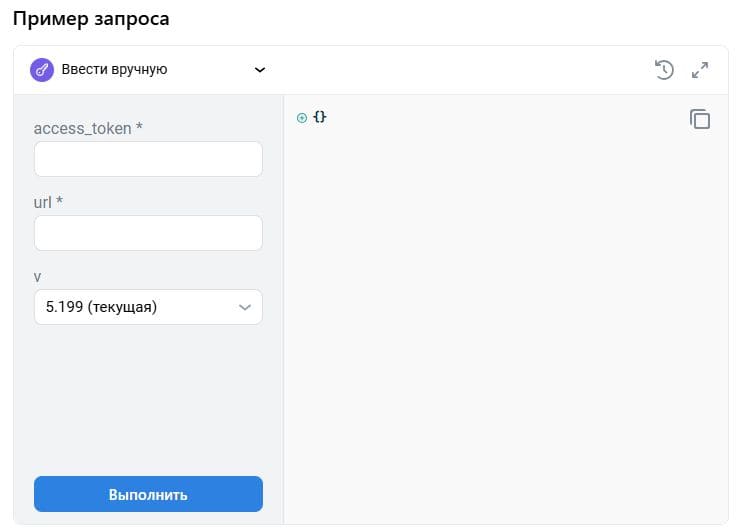The height and width of the screenshot is (532, 739).
Task: Click the "v" parameter label
Action: 38,276
